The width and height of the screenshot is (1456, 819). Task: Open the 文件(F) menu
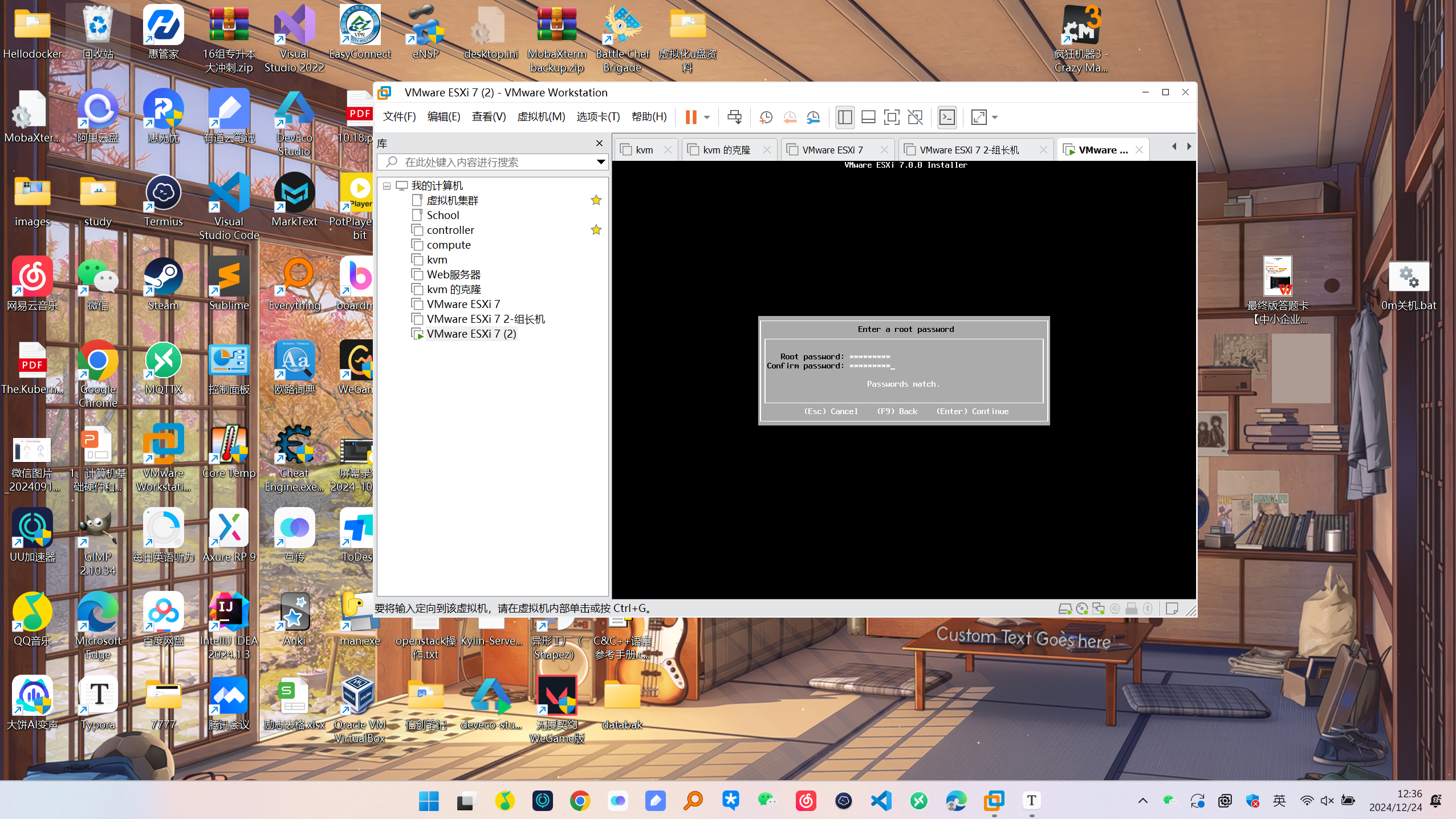(x=399, y=117)
